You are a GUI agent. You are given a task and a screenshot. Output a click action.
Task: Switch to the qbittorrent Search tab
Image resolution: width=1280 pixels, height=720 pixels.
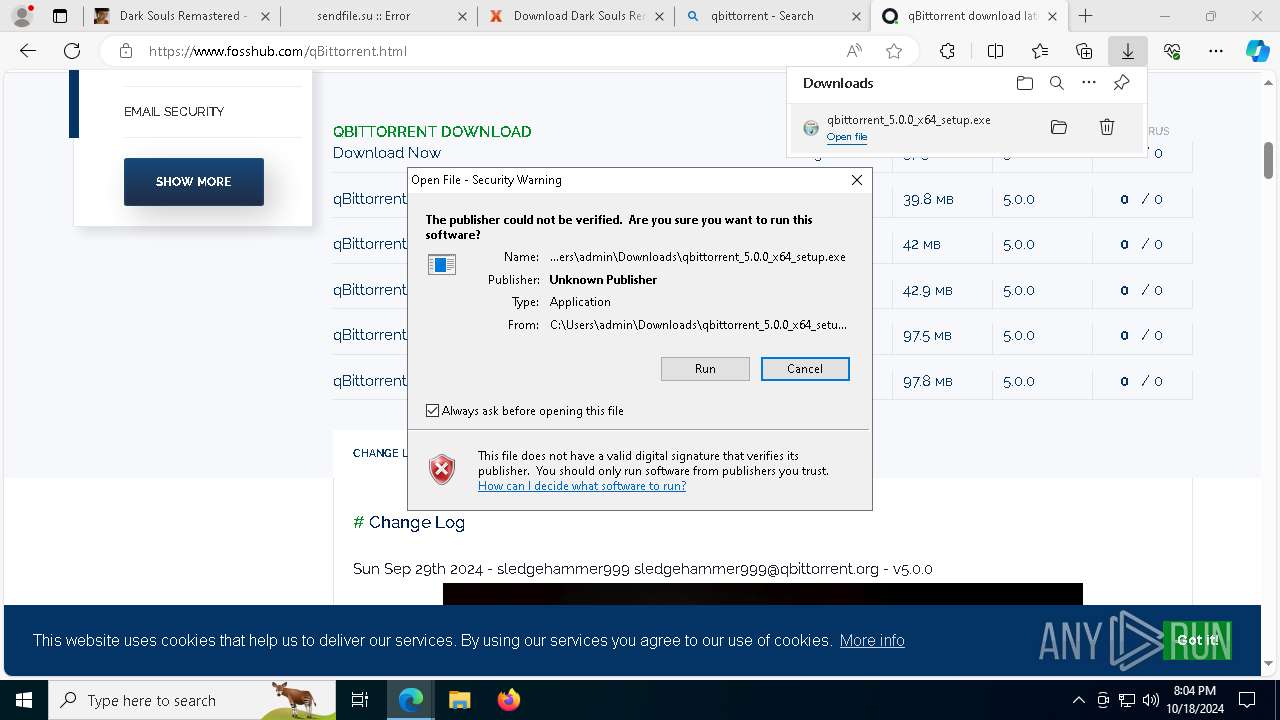[x=772, y=16]
